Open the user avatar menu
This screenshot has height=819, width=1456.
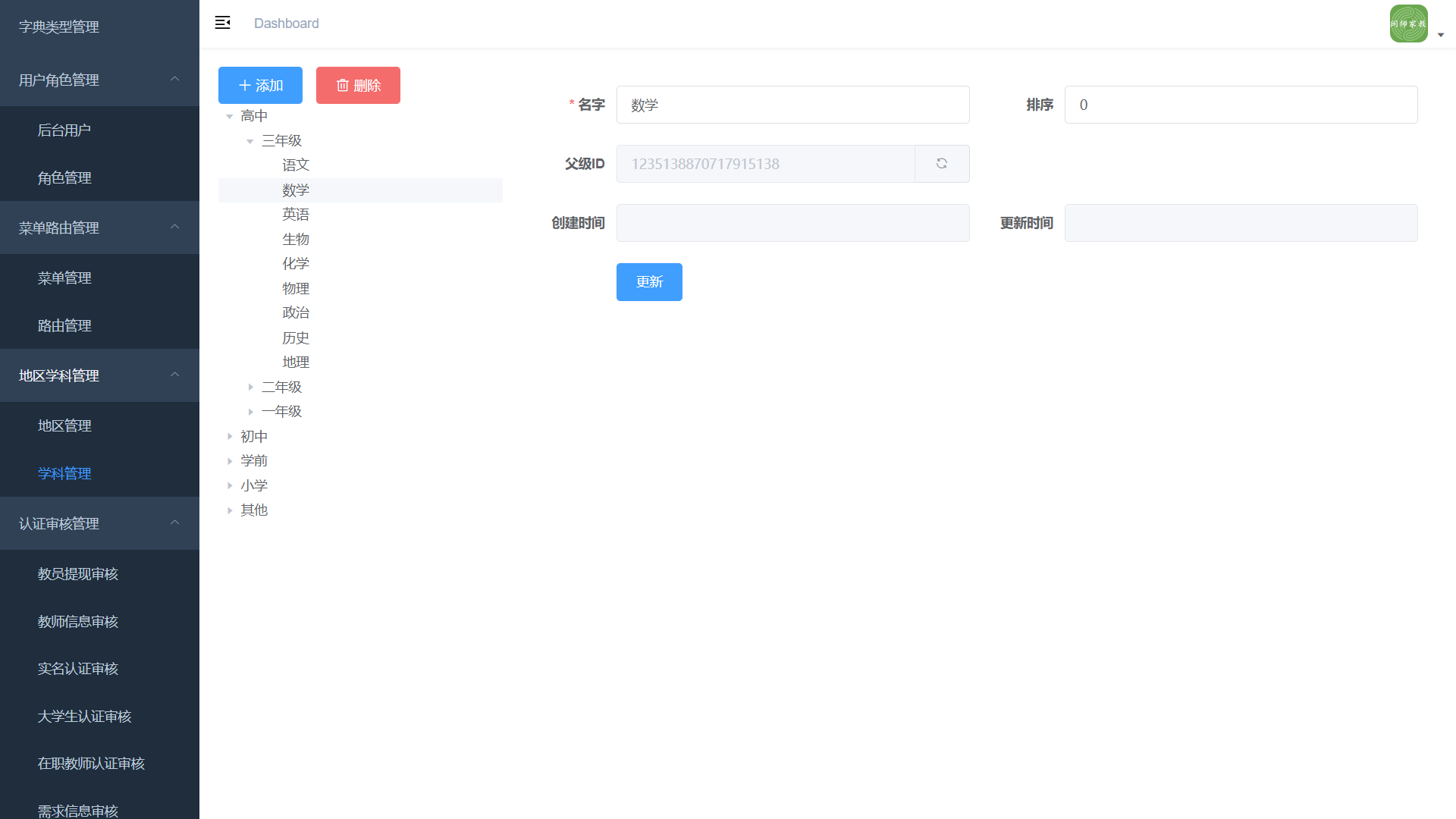(1408, 24)
